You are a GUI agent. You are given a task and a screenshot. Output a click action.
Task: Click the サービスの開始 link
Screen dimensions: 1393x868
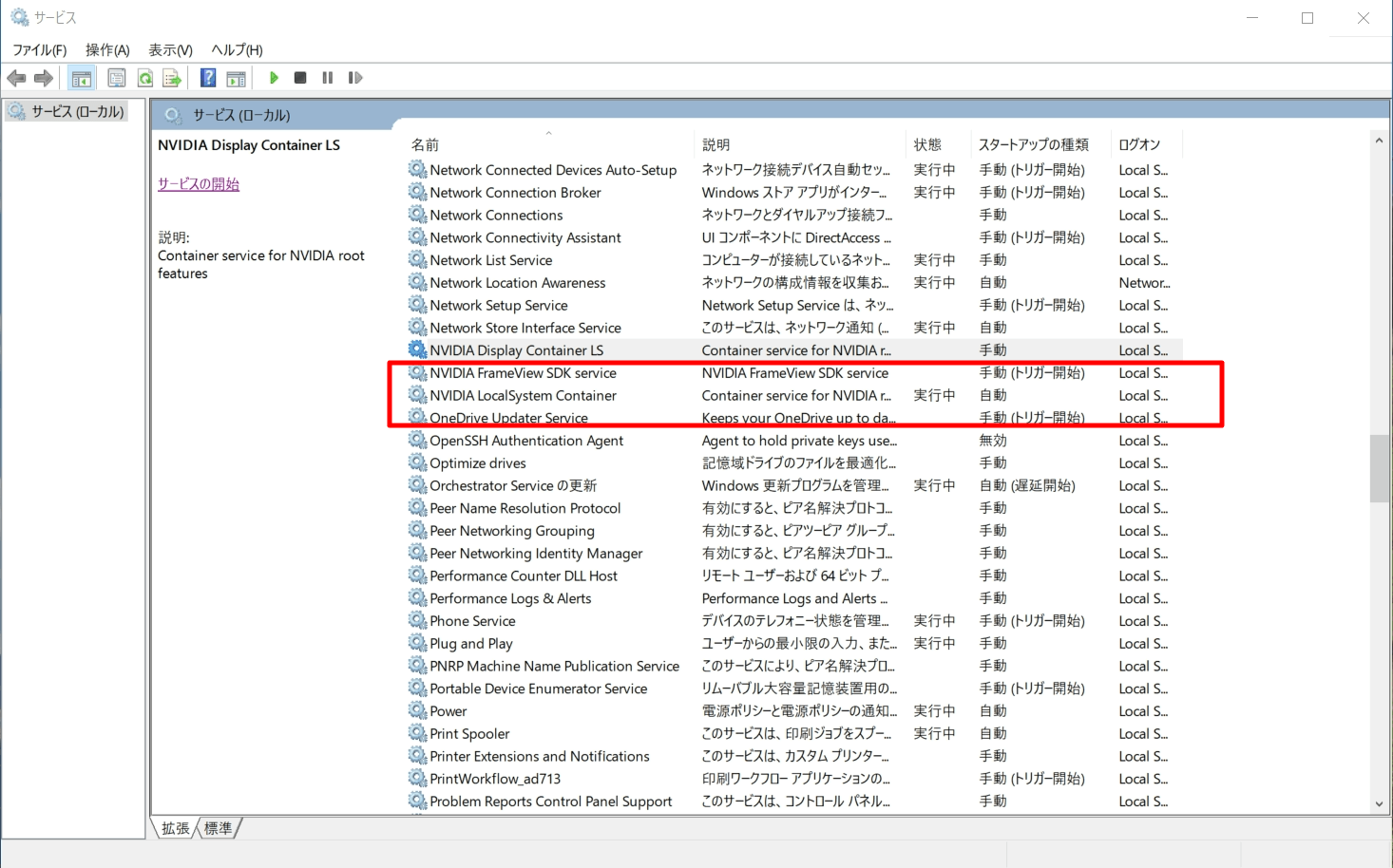tap(198, 183)
